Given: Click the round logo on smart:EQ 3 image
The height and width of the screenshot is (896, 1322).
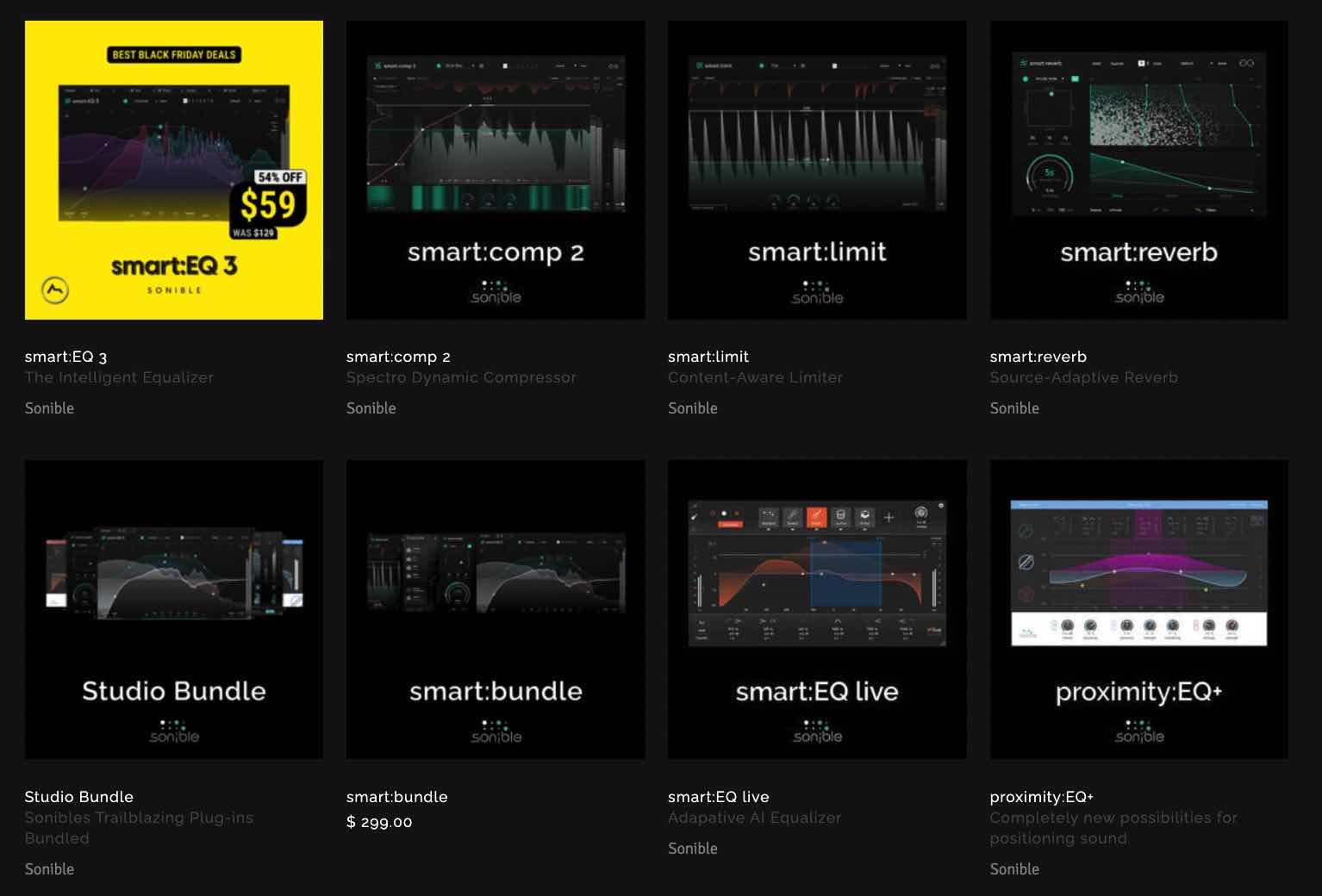Looking at the screenshot, I should click(x=55, y=291).
